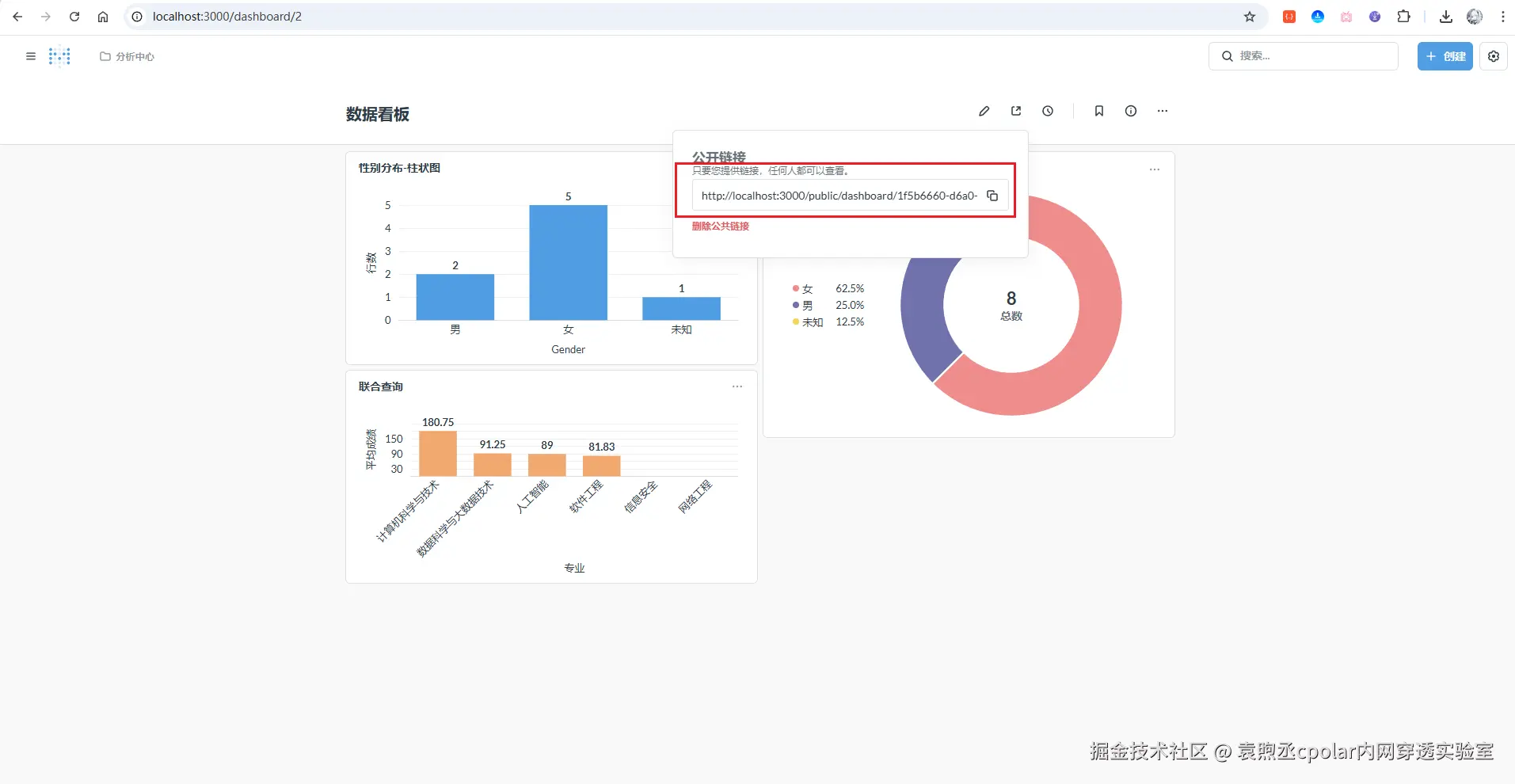The image size is (1515, 784).
Task: Click the 总数 label in donut center
Action: (x=1011, y=316)
